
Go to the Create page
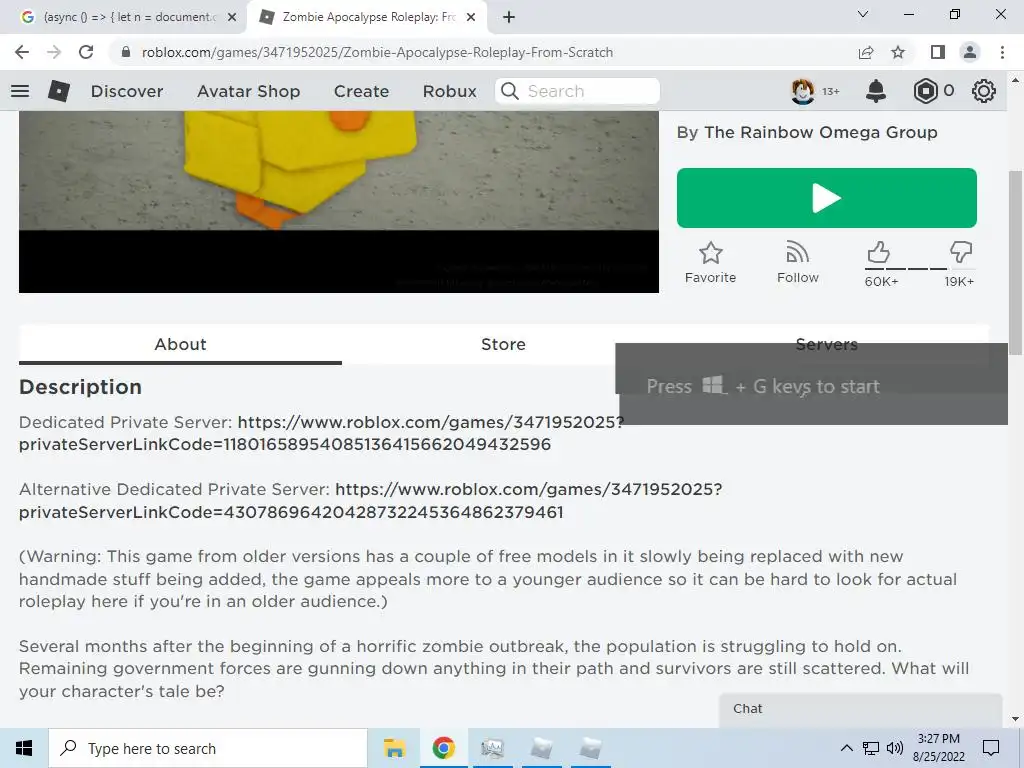361,91
